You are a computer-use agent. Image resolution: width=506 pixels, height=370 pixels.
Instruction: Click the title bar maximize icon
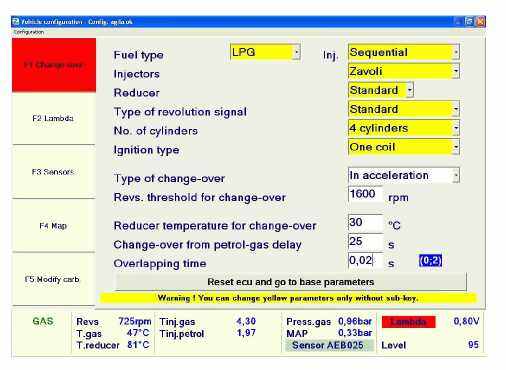(470, 22)
